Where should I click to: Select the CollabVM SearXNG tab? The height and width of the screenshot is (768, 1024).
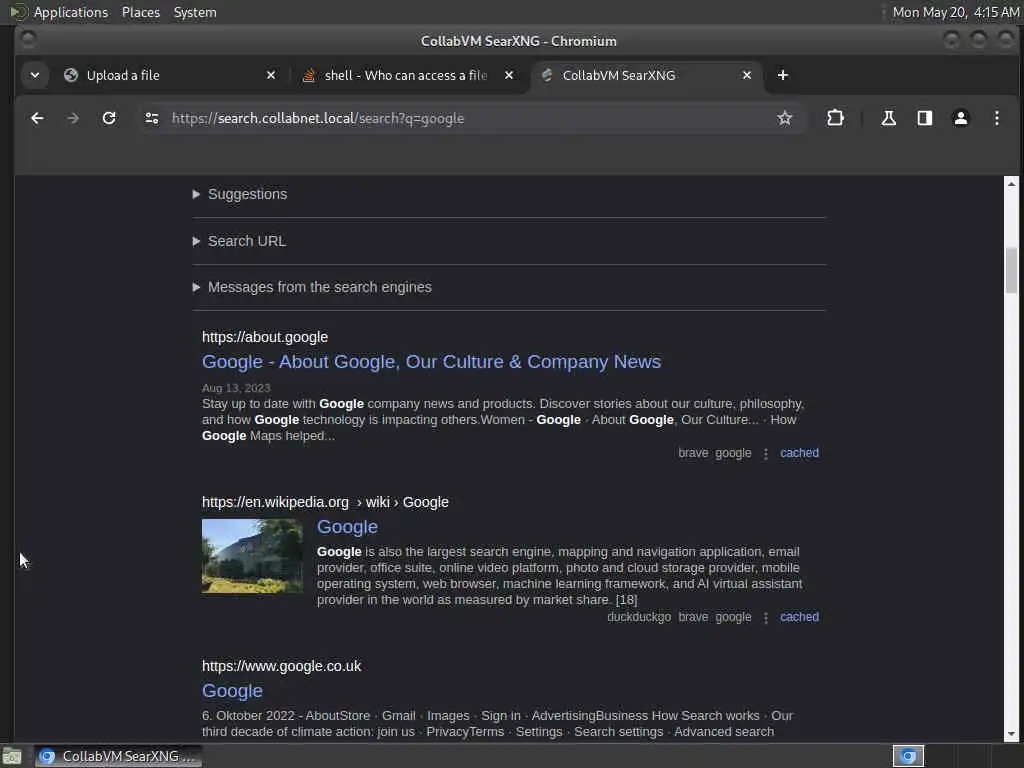point(647,75)
